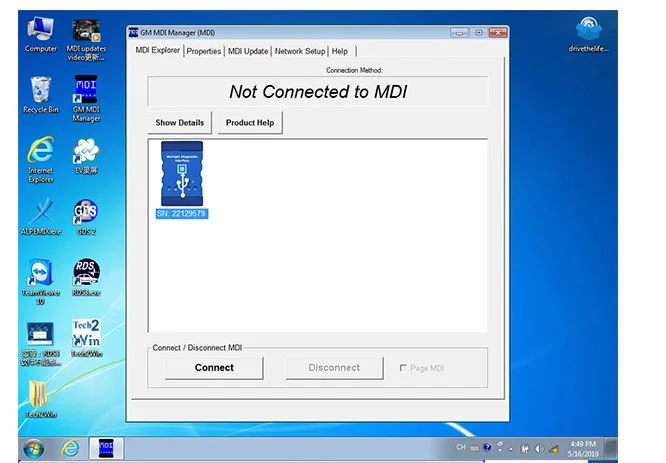Open the RDS3 screen image desktop icon

tap(41, 344)
